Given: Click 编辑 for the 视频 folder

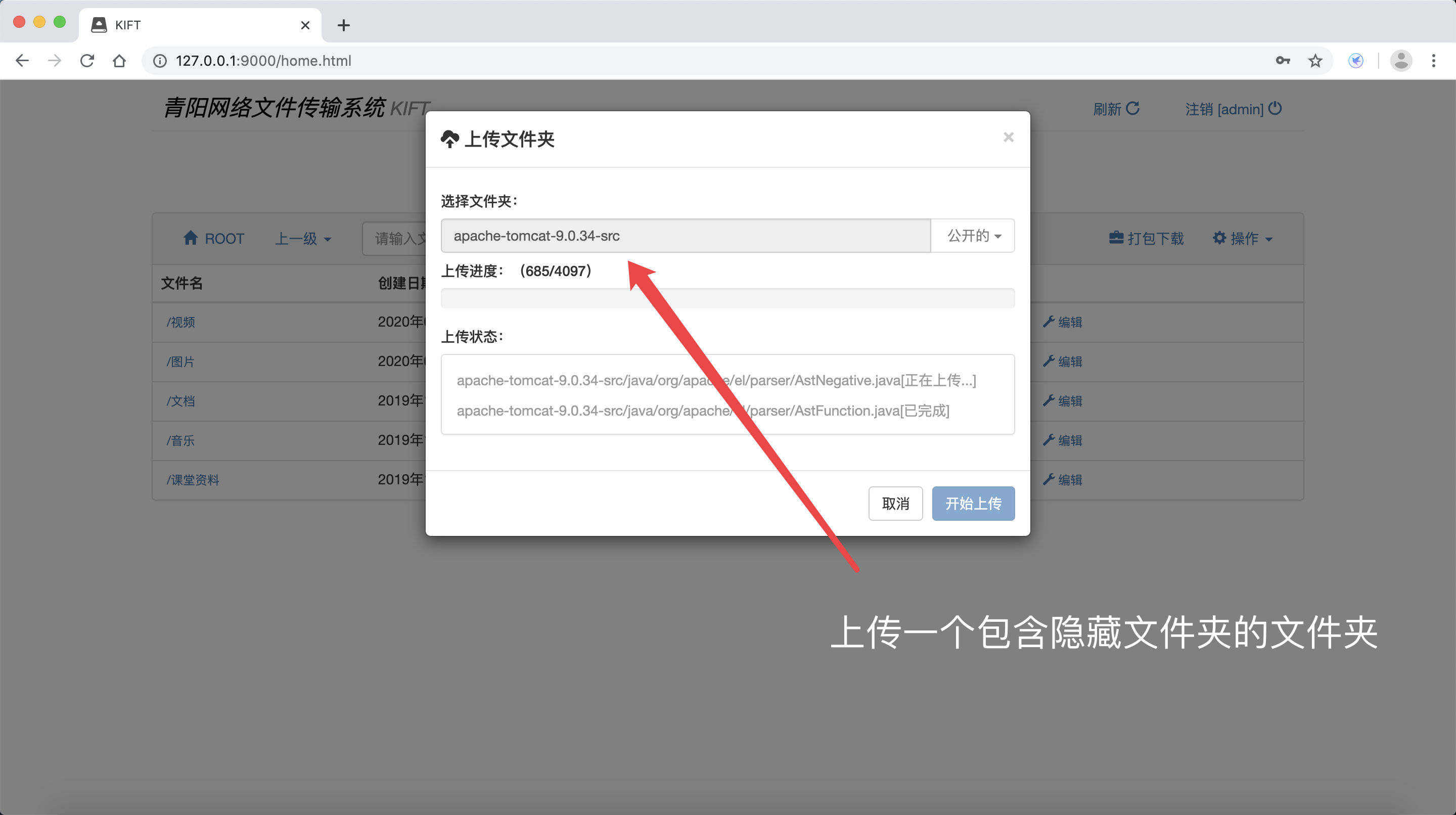Looking at the screenshot, I should pos(1063,322).
